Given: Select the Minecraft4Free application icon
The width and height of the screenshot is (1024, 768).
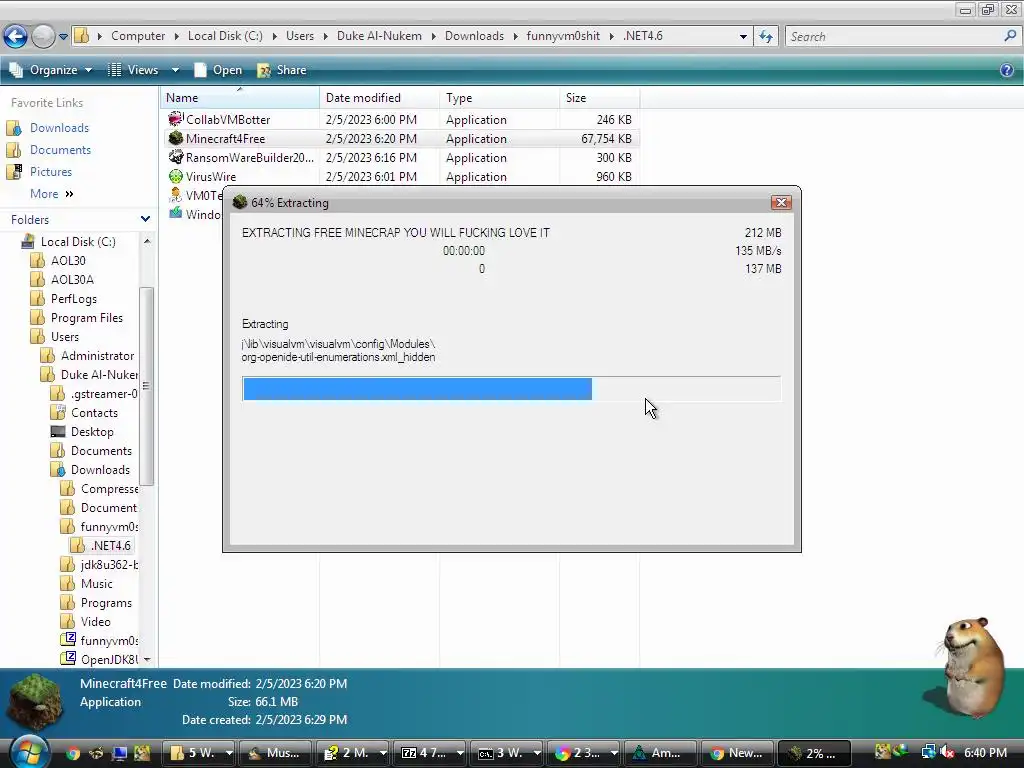Looking at the screenshot, I should (x=176, y=138).
